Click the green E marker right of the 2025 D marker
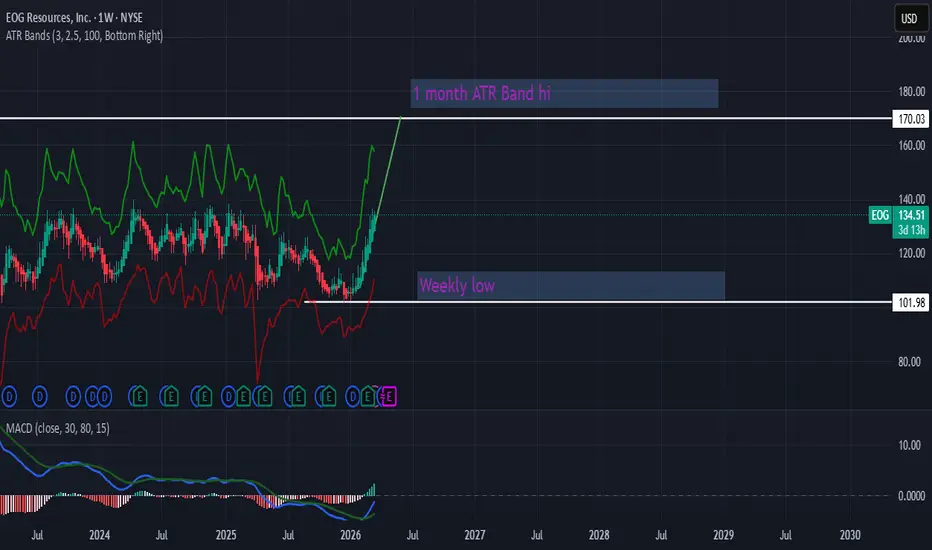Viewport: 932px width, 550px height. 244,397
